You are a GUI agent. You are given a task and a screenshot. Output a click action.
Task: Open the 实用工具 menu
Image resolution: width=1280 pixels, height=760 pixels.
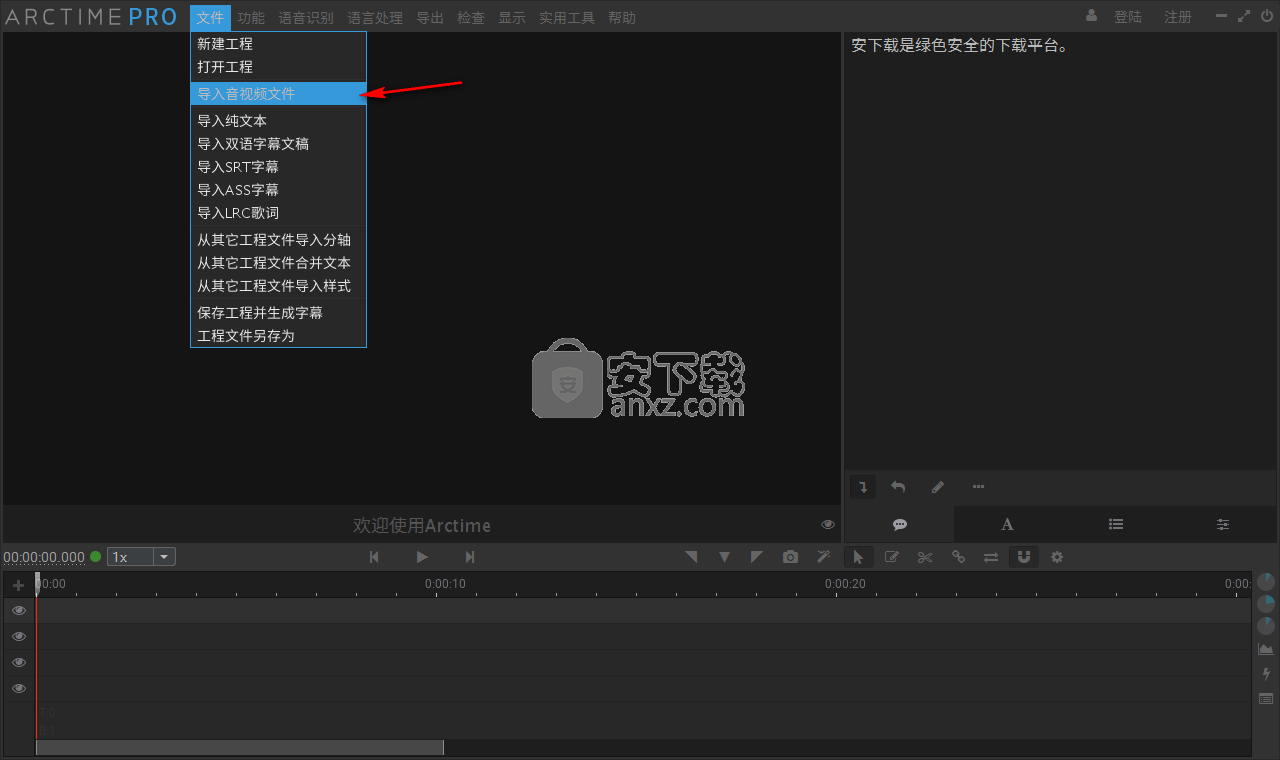tap(567, 17)
